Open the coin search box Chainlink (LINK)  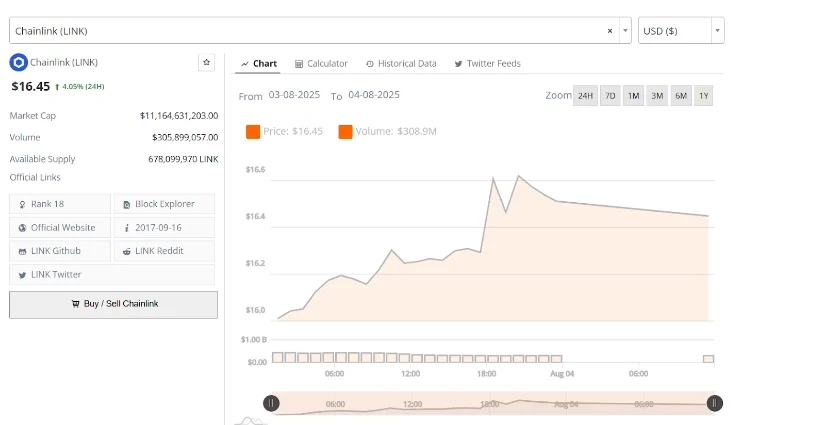300,31
